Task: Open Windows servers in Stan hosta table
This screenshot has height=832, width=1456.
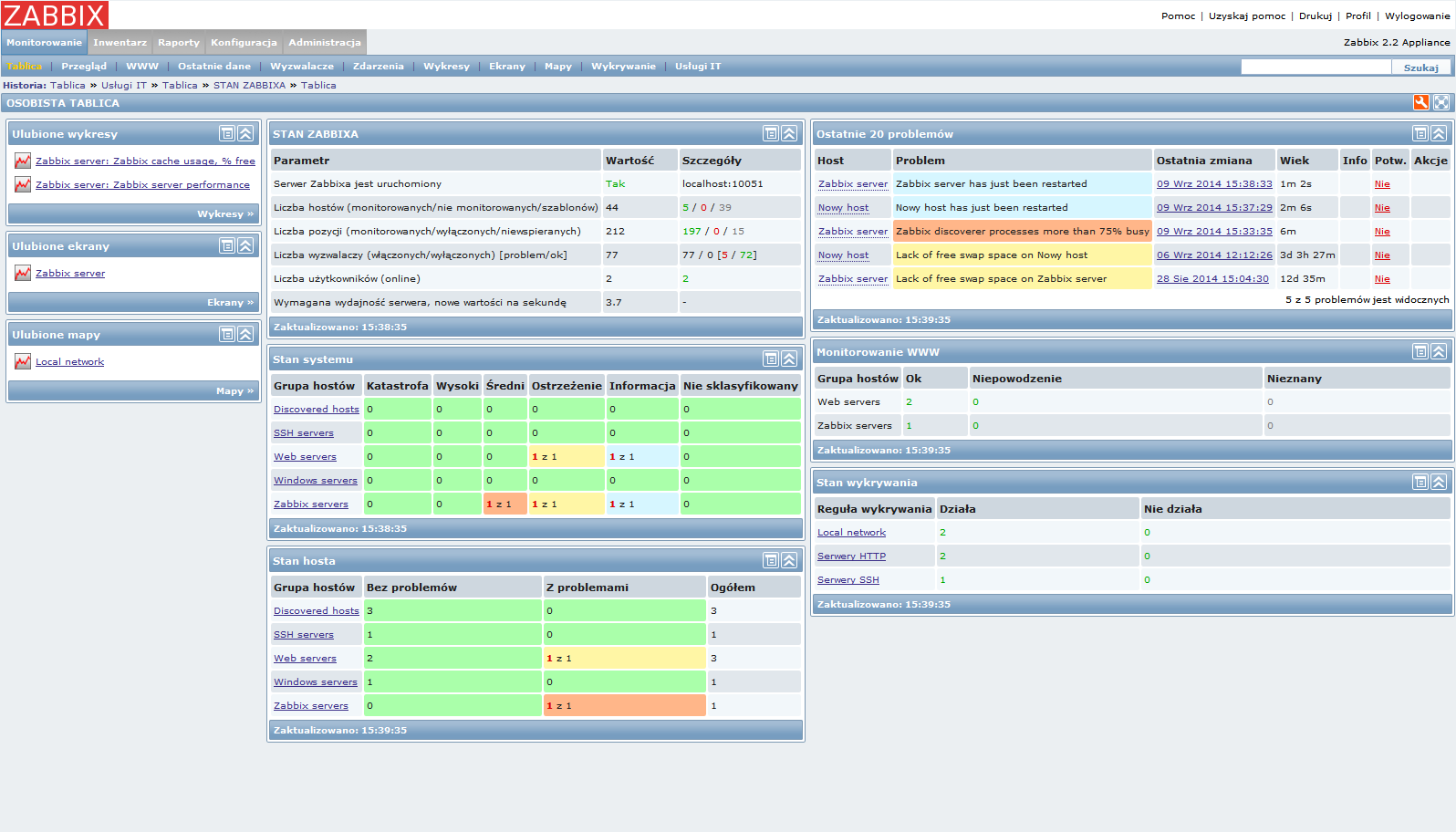Action: pyautogui.click(x=316, y=681)
